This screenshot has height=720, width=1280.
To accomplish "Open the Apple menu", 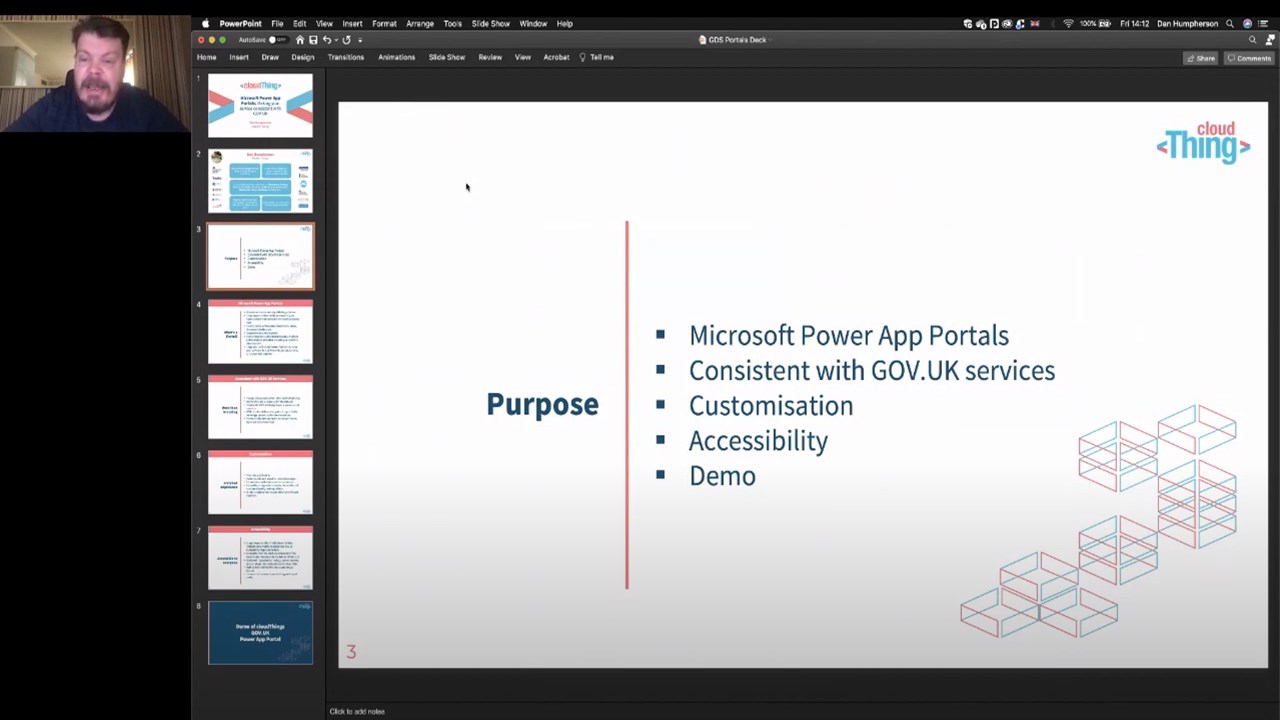I will (205, 23).
